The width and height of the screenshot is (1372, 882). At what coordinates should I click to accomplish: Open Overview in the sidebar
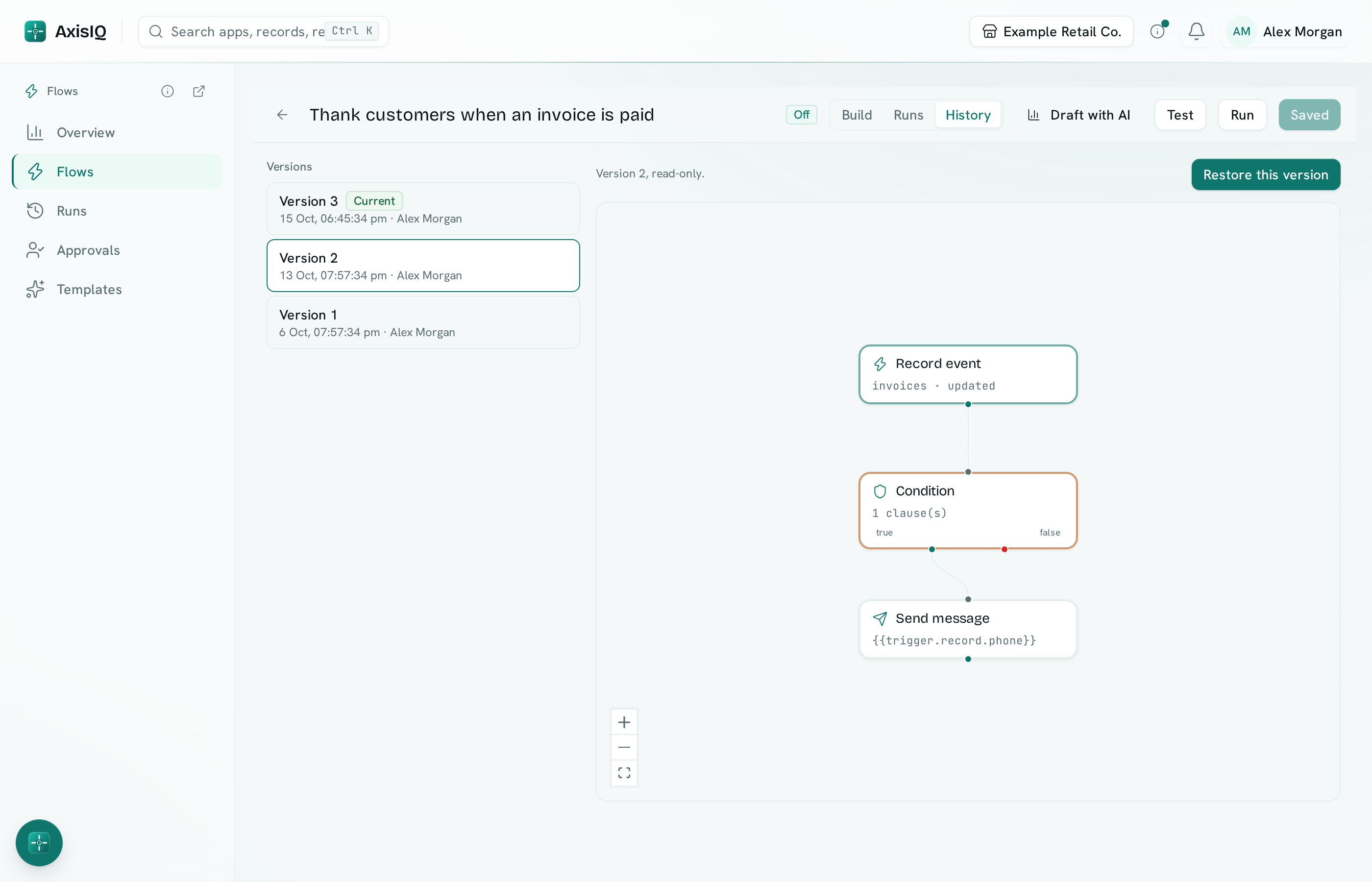[x=118, y=132]
